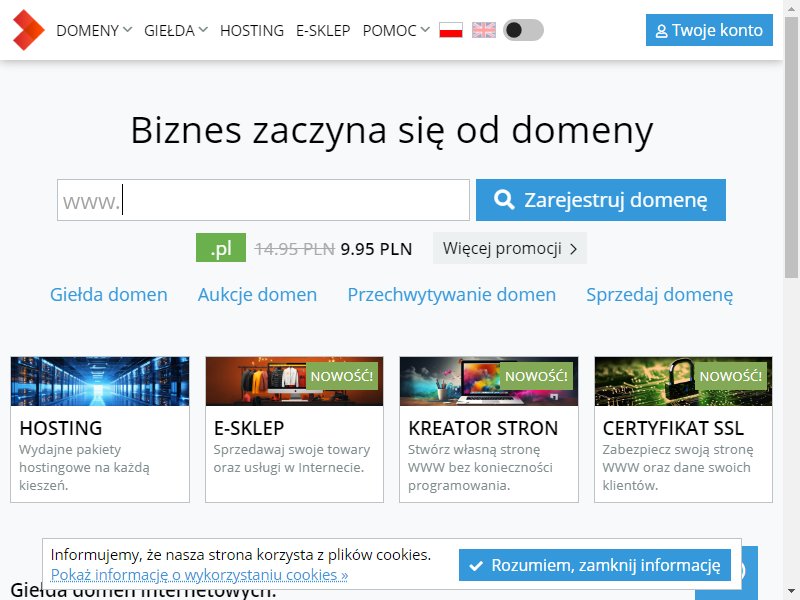Open the CERTYFIKAT SSL padlock image
The width and height of the screenshot is (800, 600).
tap(683, 382)
